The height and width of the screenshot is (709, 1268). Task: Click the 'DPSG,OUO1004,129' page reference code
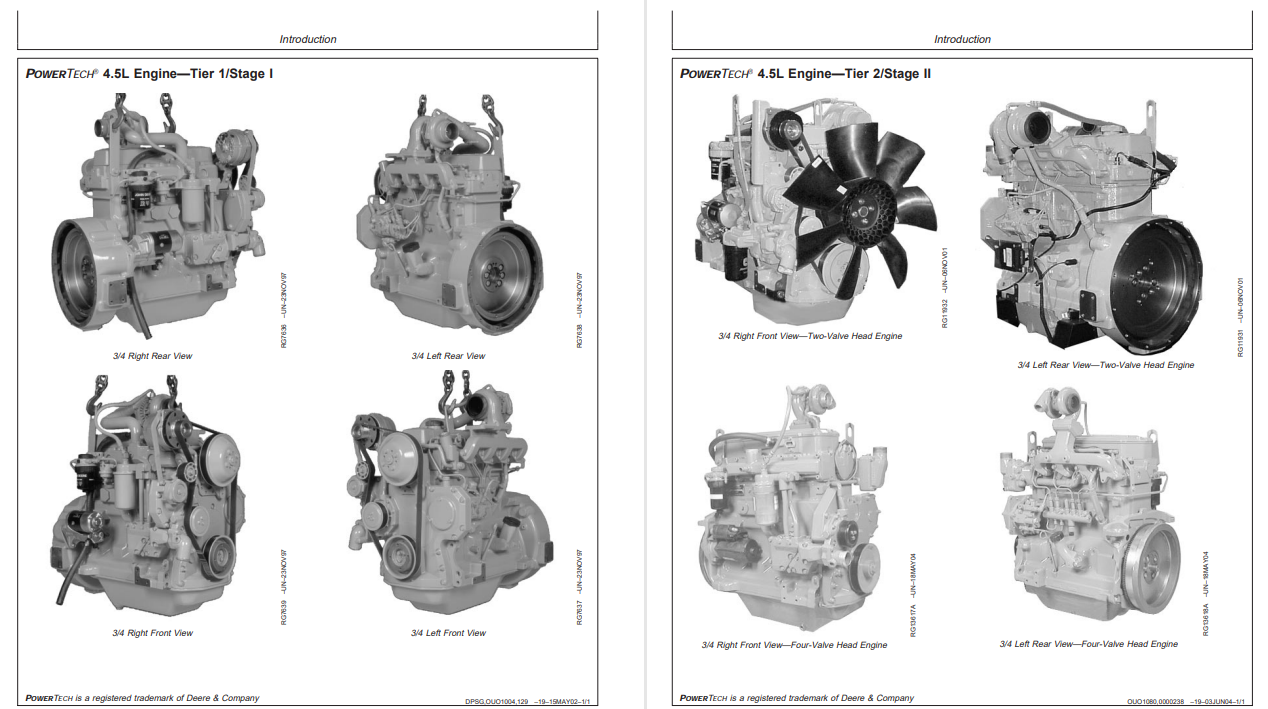499,700
